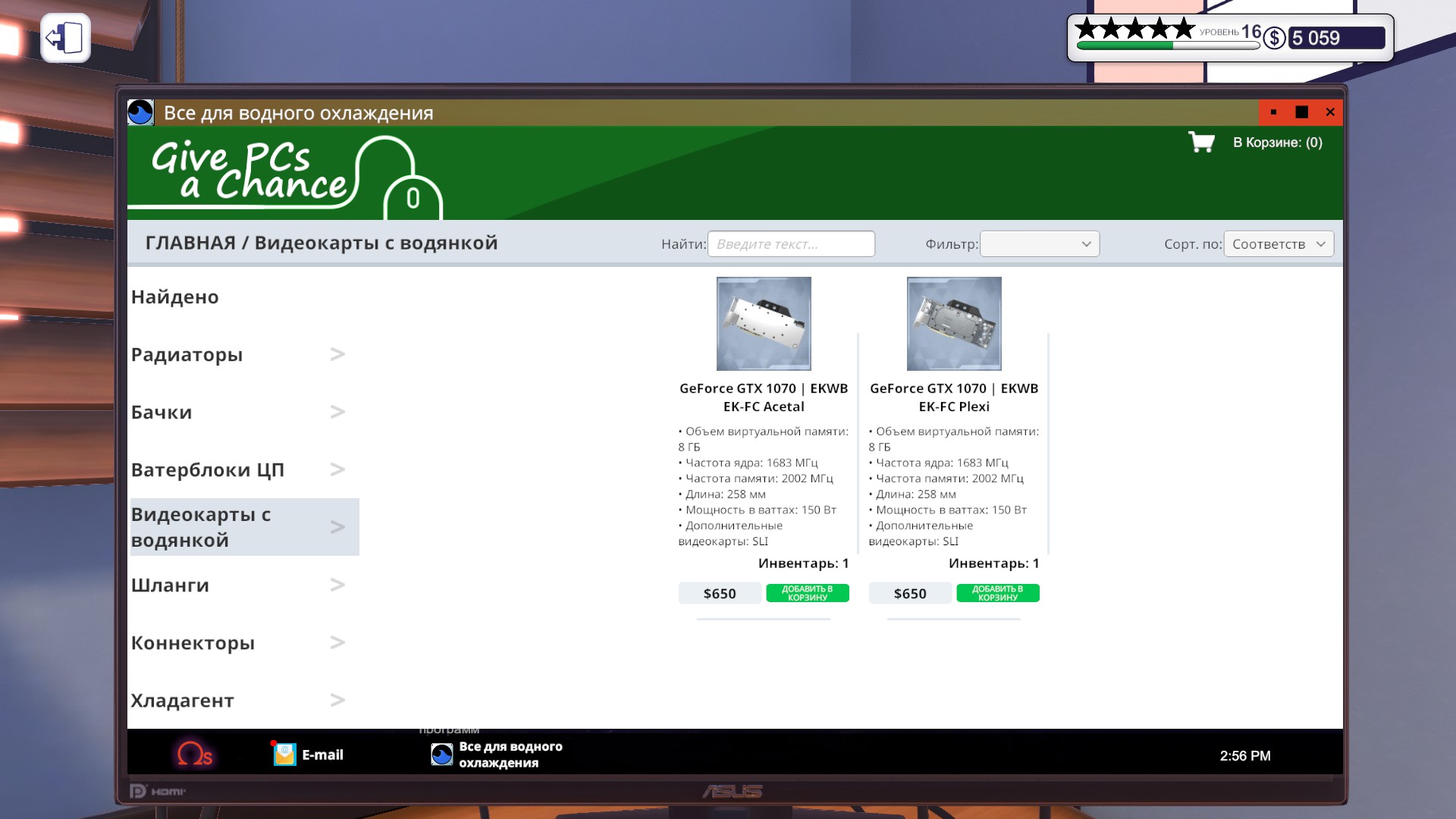Select the Ватерблоки ЦП category

click(x=207, y=469)
